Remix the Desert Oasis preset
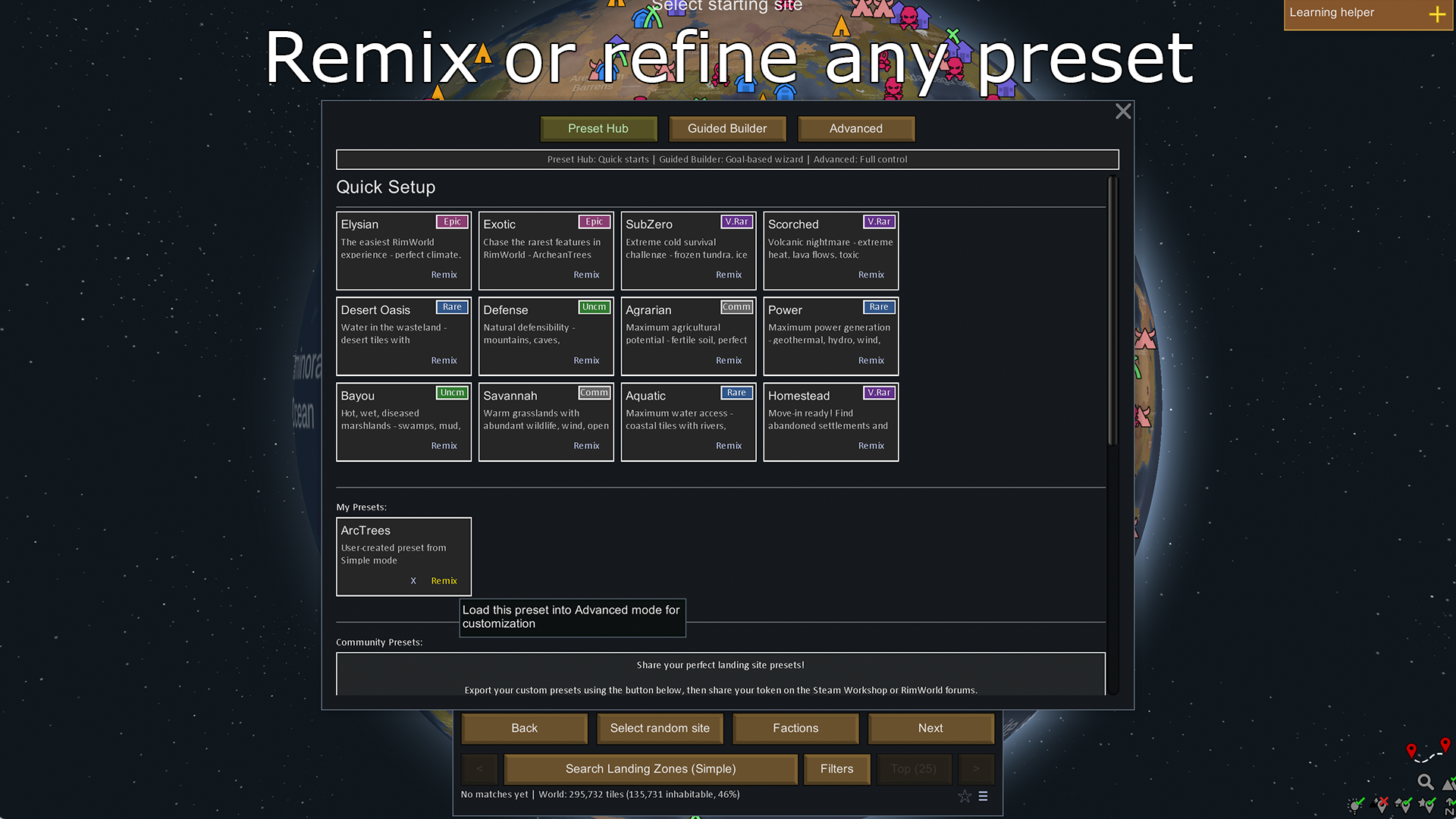Viewport: 1456px width, 819px height. point(444,361)
